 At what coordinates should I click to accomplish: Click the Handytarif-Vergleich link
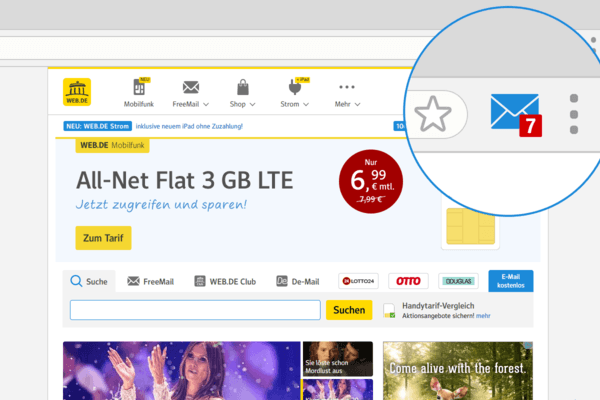(438, 306)
